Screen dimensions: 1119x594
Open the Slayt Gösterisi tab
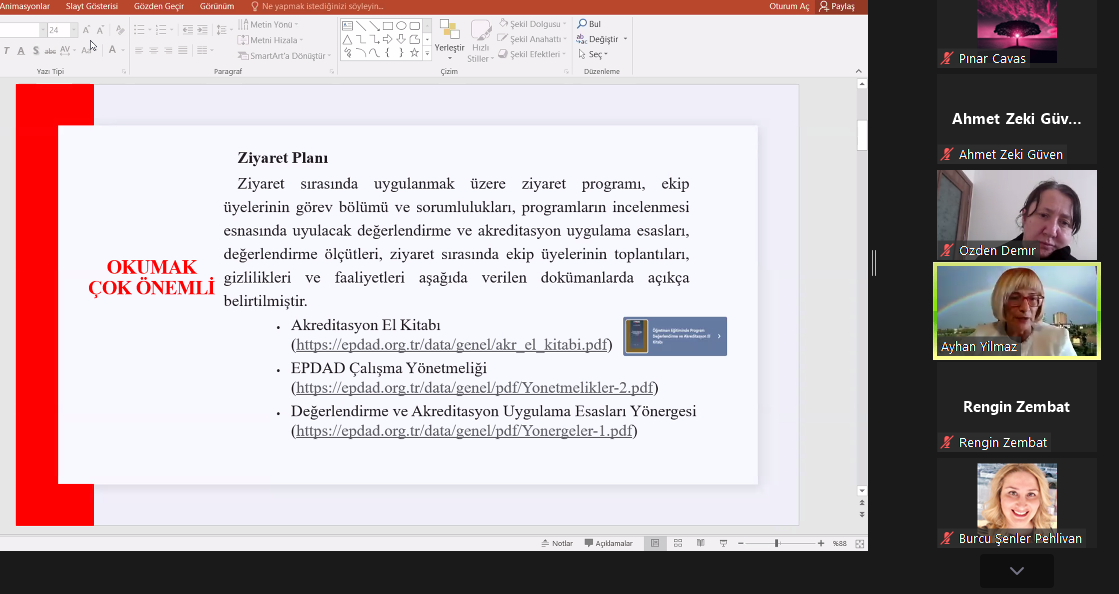click(92, 6)
